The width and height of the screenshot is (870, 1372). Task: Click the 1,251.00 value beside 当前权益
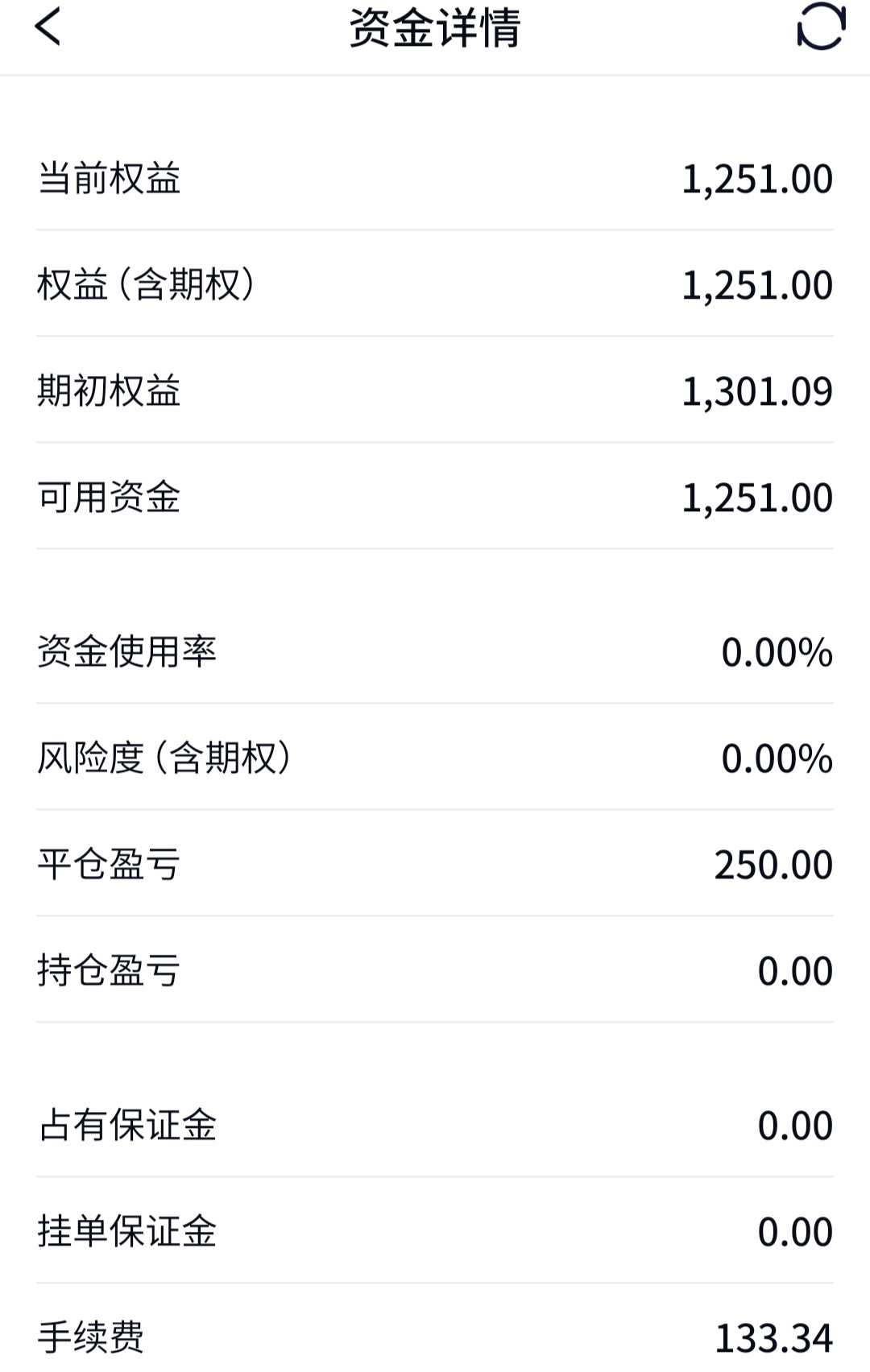pyautogui.click(x=757, y=179)
